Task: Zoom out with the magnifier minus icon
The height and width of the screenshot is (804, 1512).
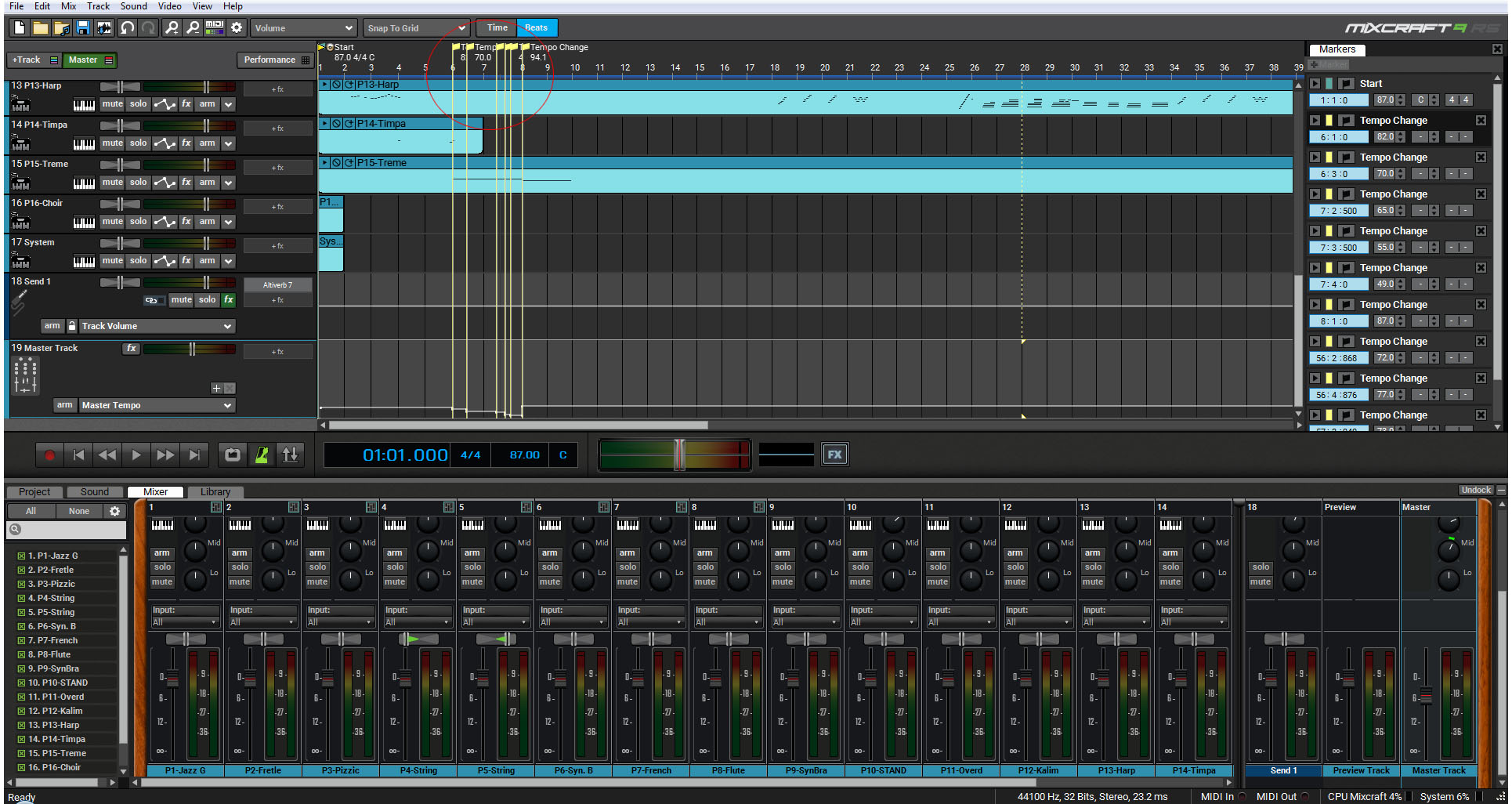Action: point(193,28)
